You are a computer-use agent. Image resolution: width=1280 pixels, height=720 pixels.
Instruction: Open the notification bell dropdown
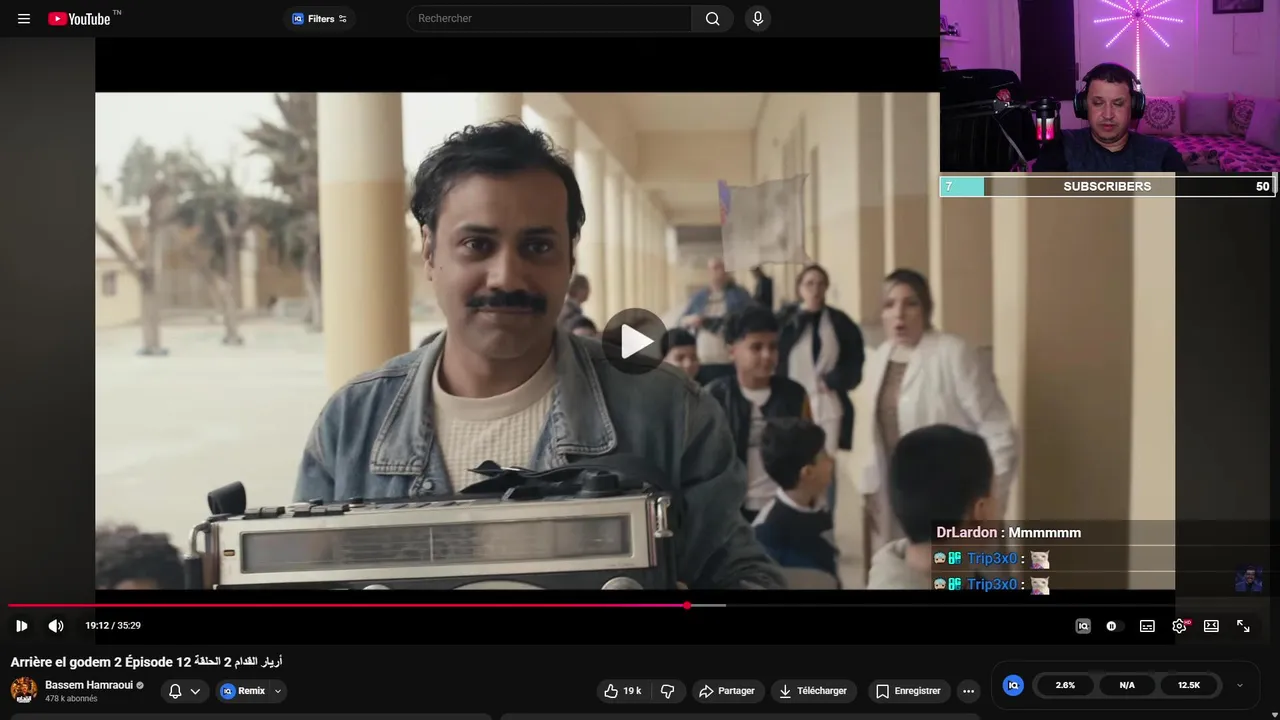(184, 691)
